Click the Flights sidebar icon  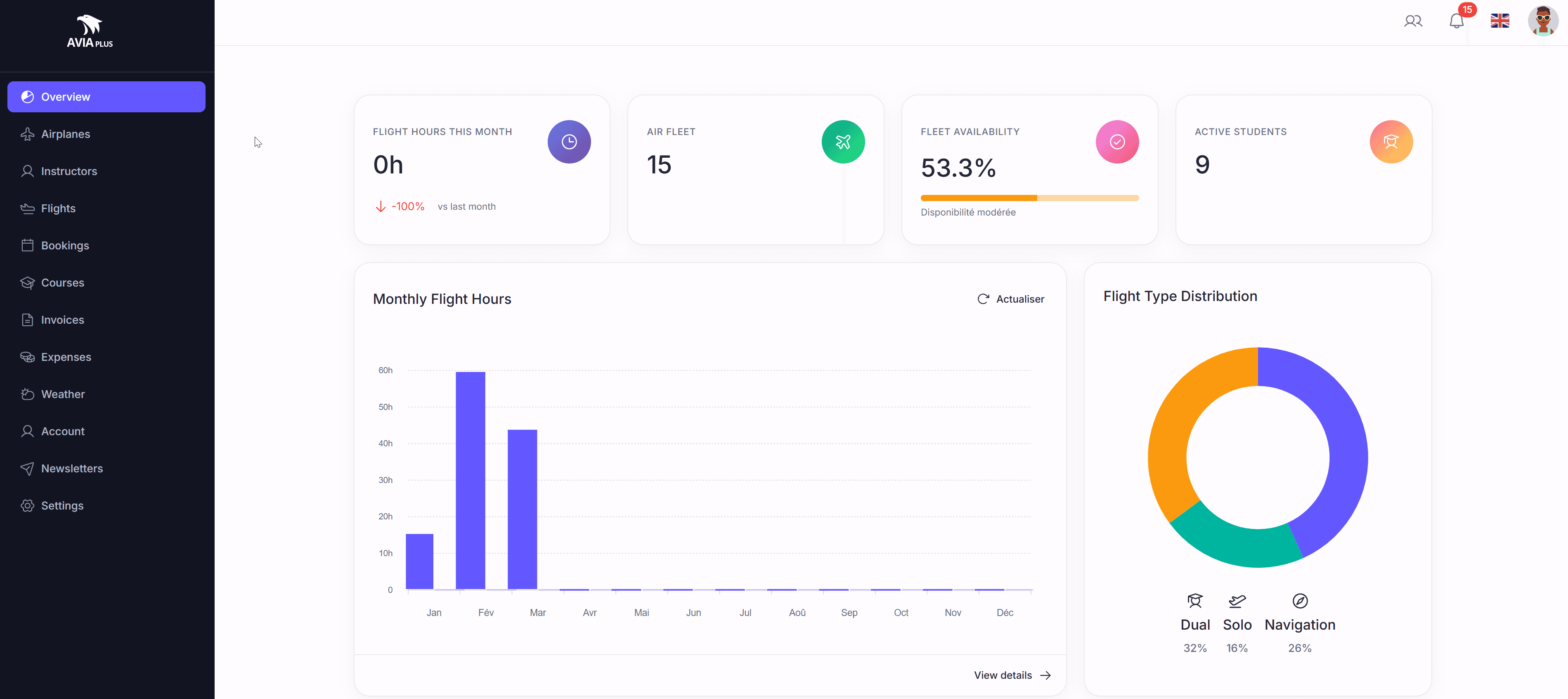[x=28, y=208]
